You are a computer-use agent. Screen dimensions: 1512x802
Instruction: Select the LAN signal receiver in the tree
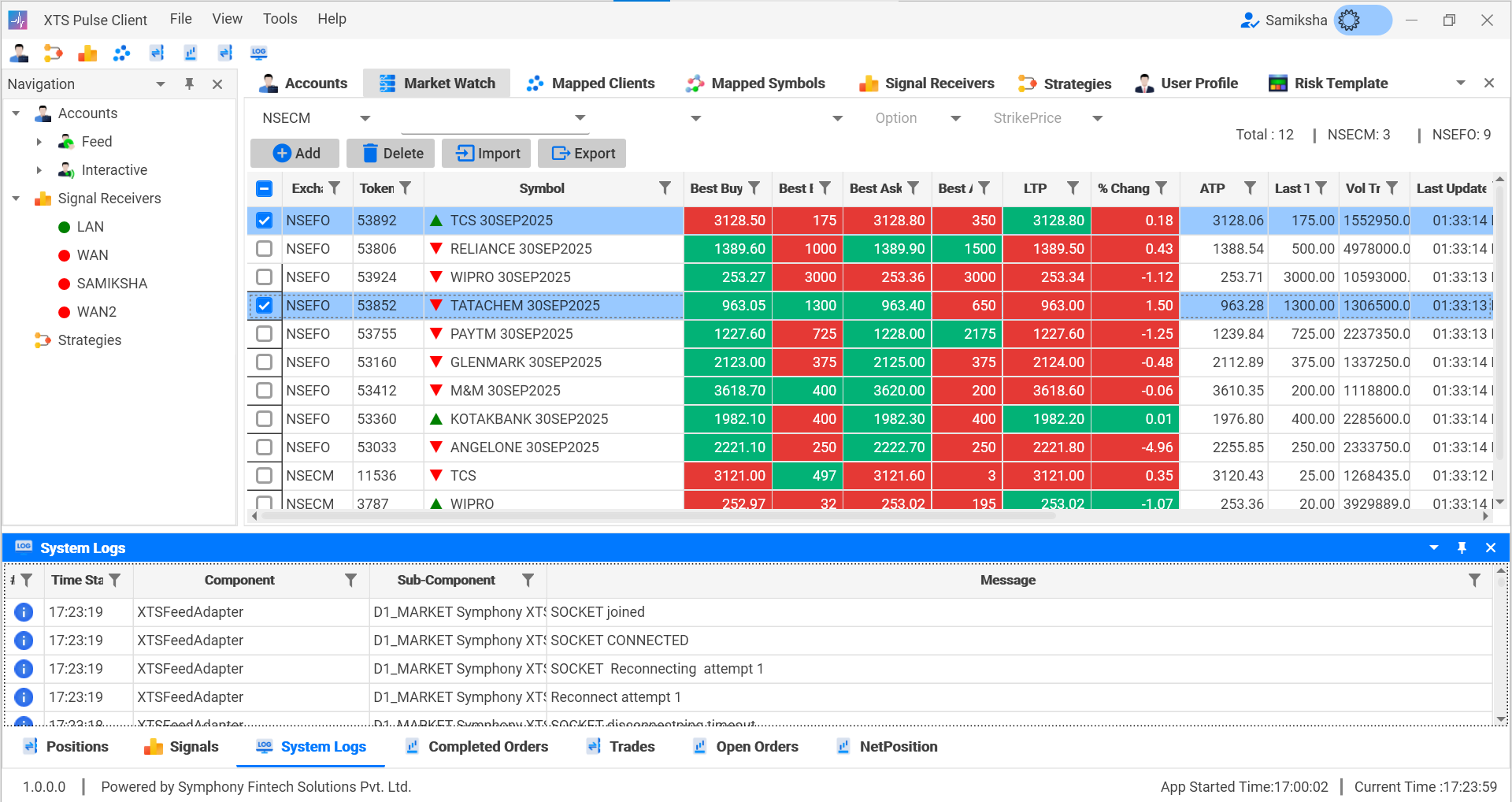click(x=90, y=227)
